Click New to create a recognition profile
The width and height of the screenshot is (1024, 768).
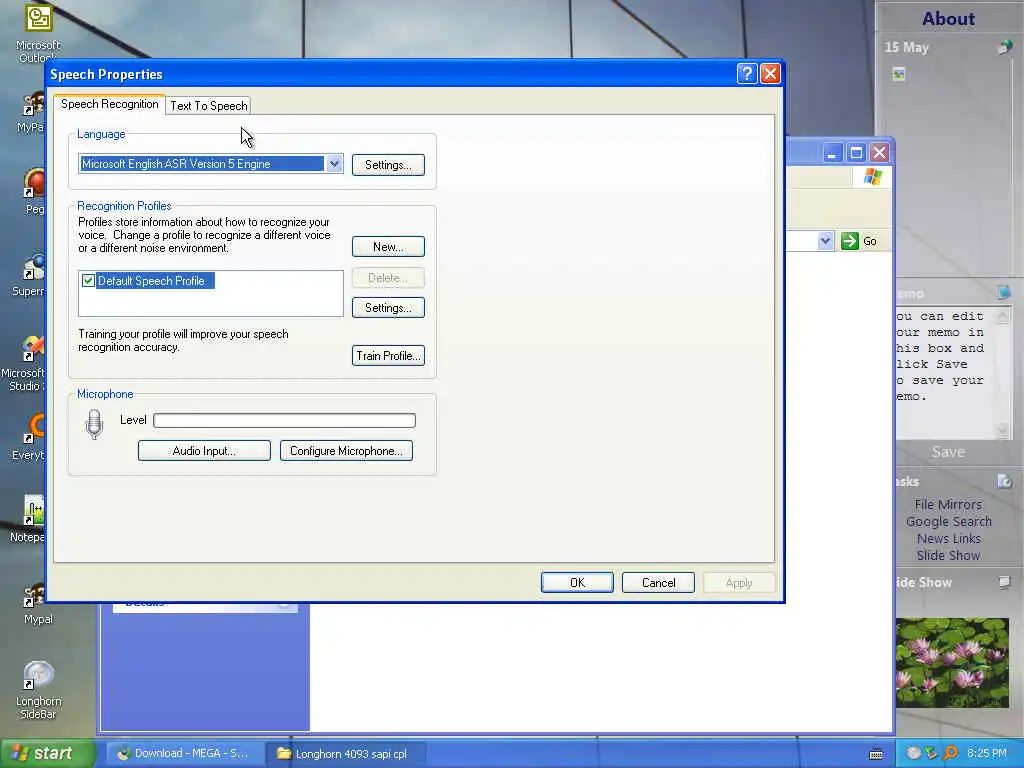388,246
